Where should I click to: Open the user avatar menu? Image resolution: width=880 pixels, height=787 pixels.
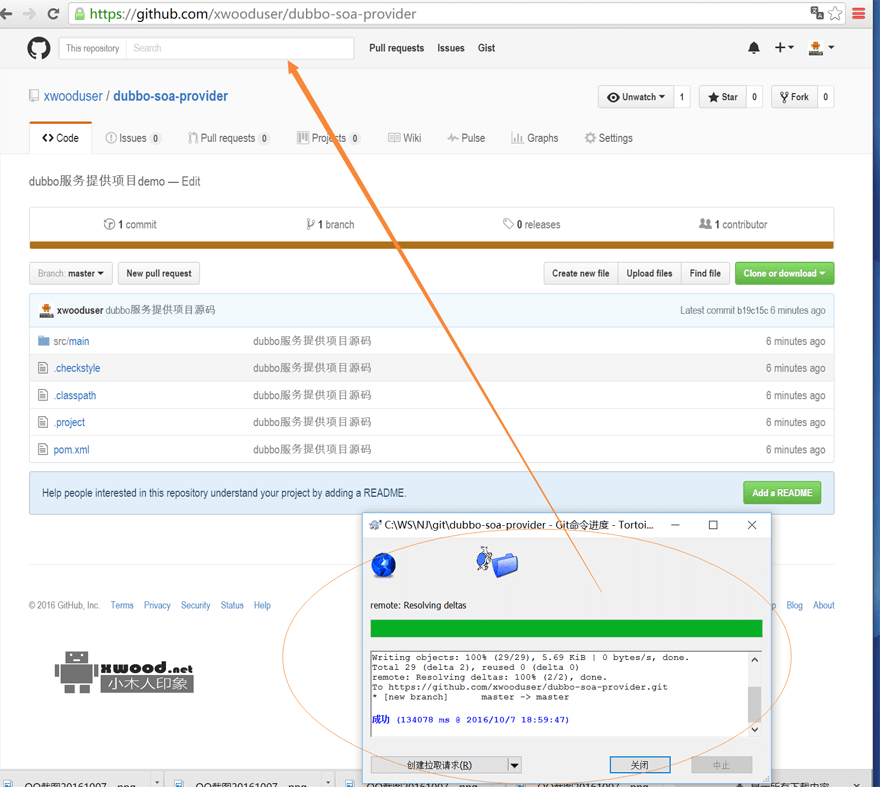point(821,48)
